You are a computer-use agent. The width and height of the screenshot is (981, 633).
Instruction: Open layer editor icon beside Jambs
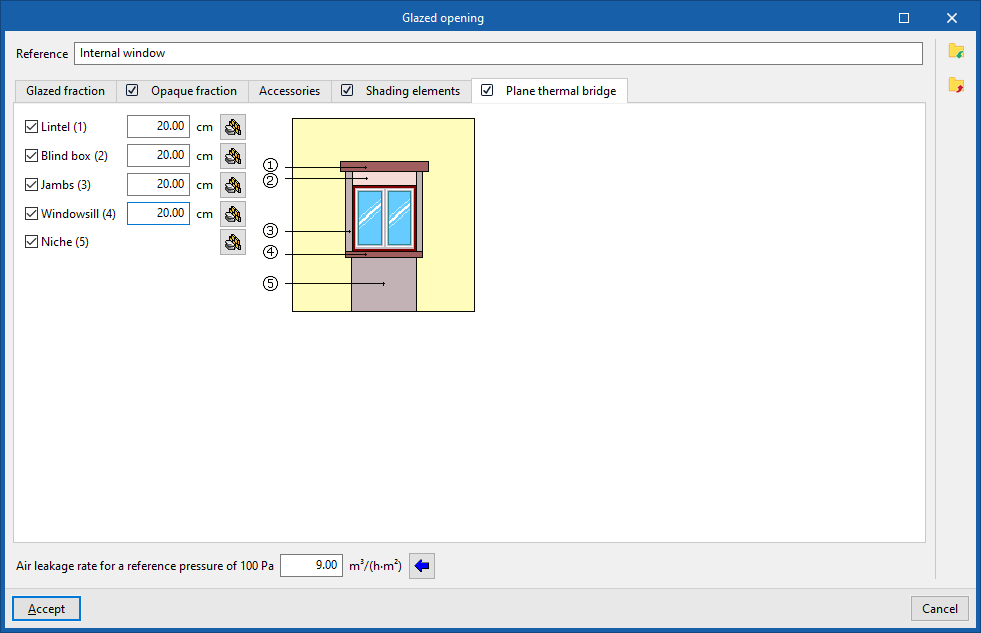tap(233, 185)
